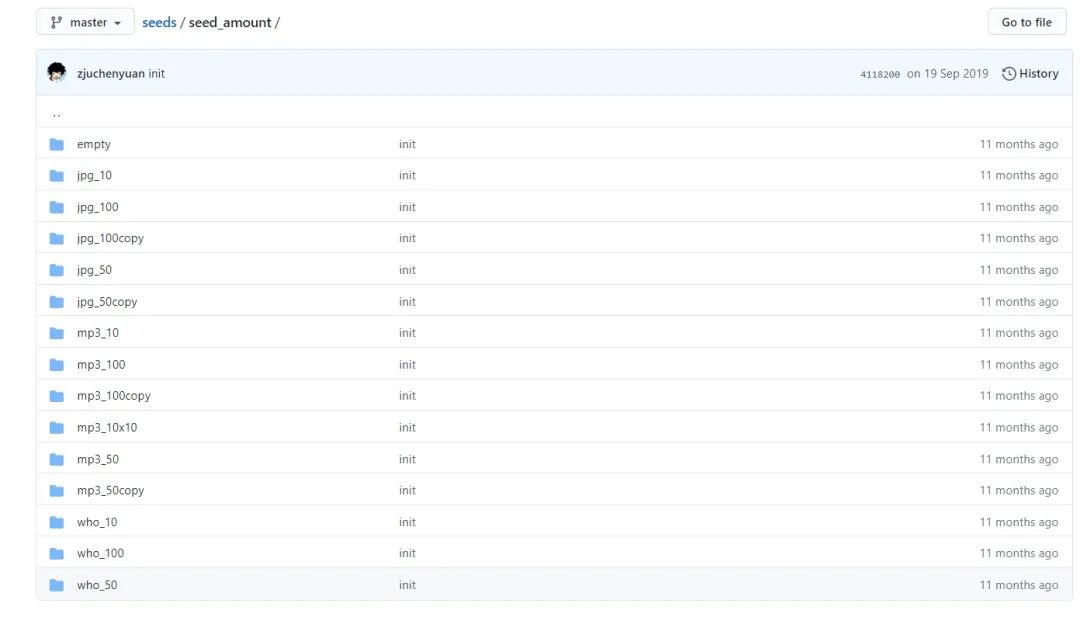The height and width of the screenshot is (617, 1080).
Task: Open the who_100 folder
Action: [100, 553]
